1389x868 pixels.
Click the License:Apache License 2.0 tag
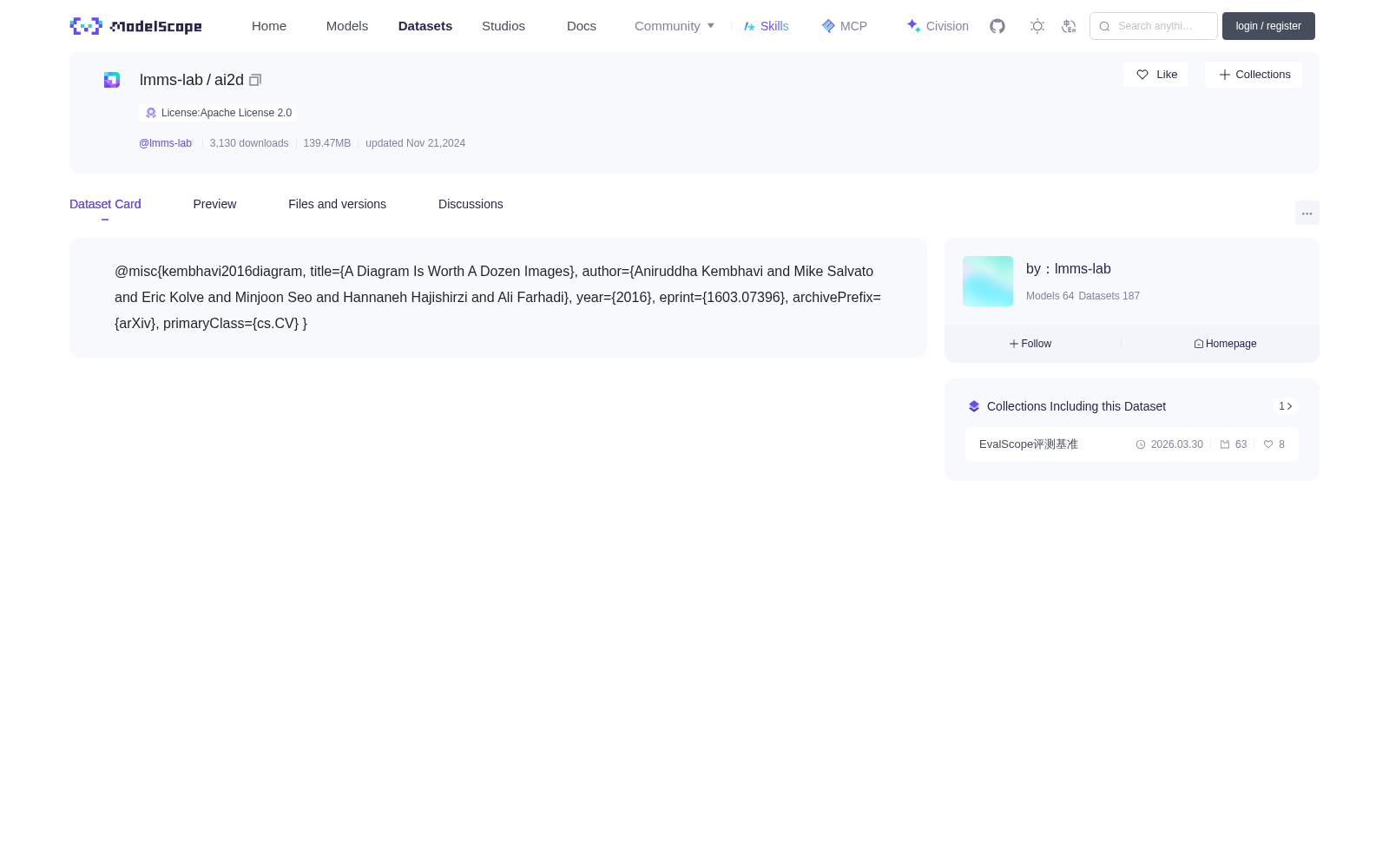(218, 113)
